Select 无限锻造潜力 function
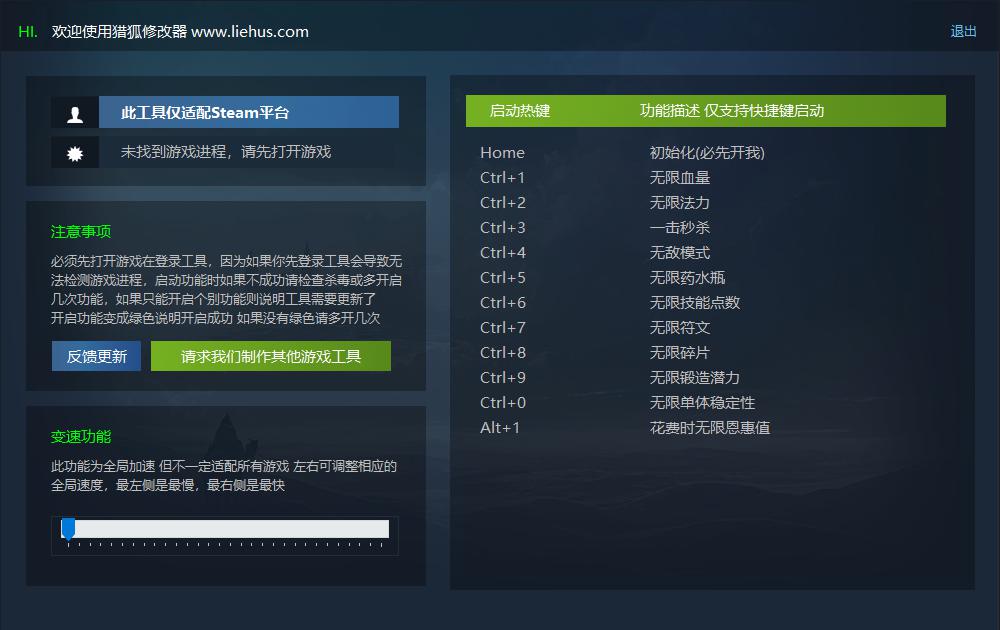The image size is (1000, 630). tap(695, 377)
